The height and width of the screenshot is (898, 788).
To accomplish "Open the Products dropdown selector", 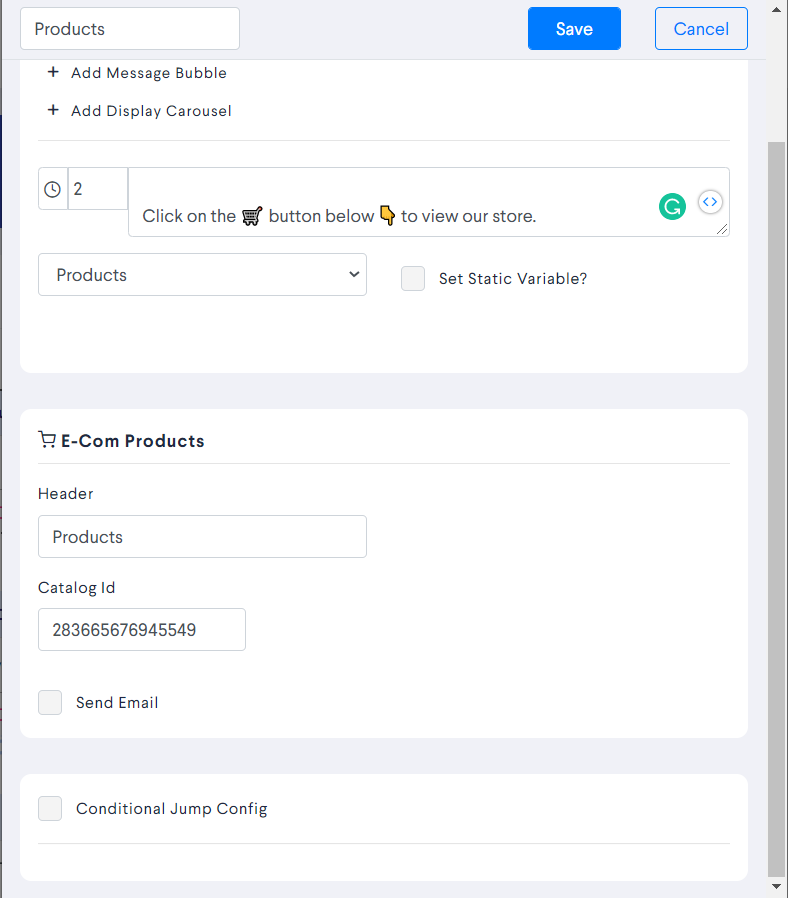I will pyautogui.click(x=202, y=275).
